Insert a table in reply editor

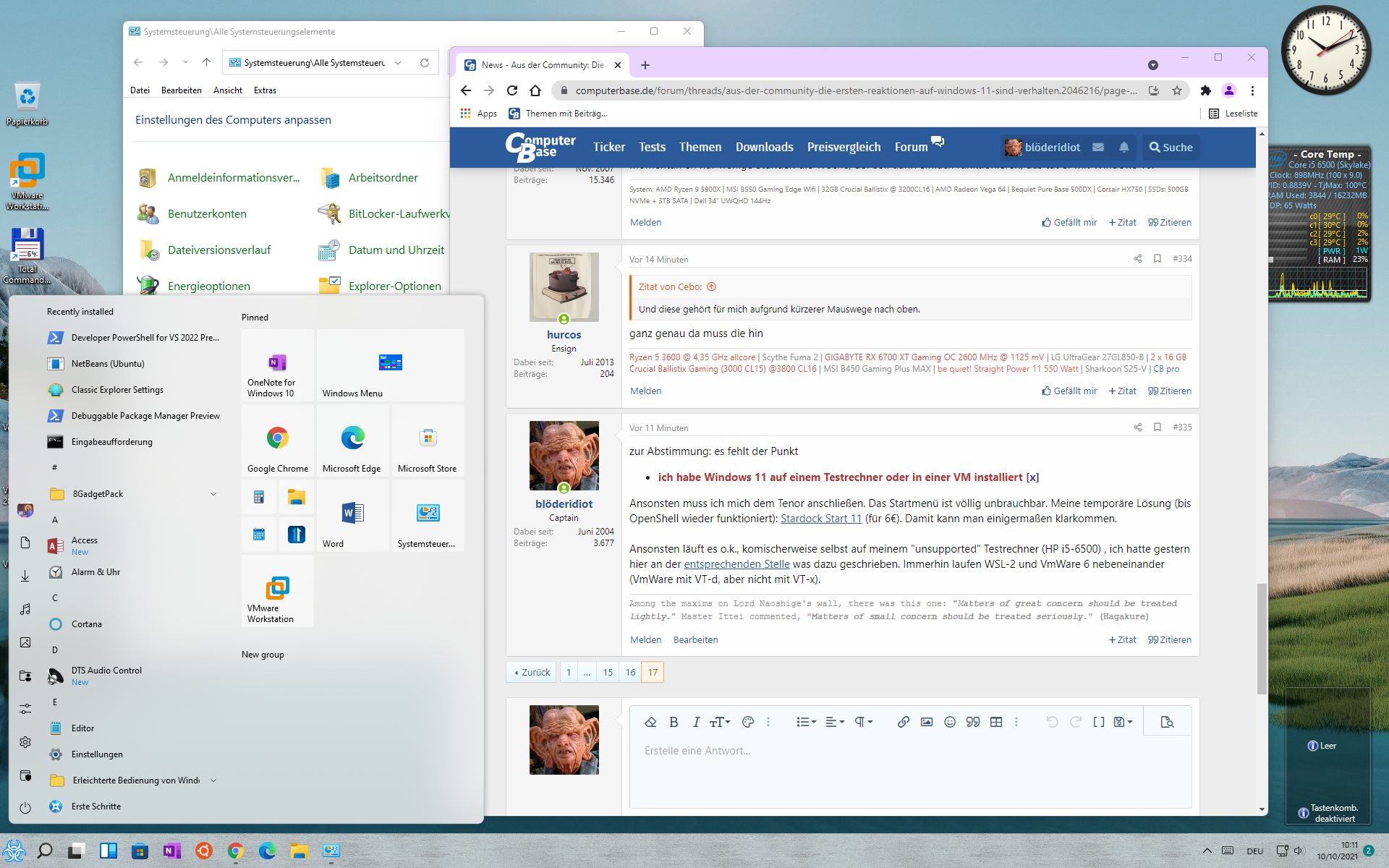996,722
